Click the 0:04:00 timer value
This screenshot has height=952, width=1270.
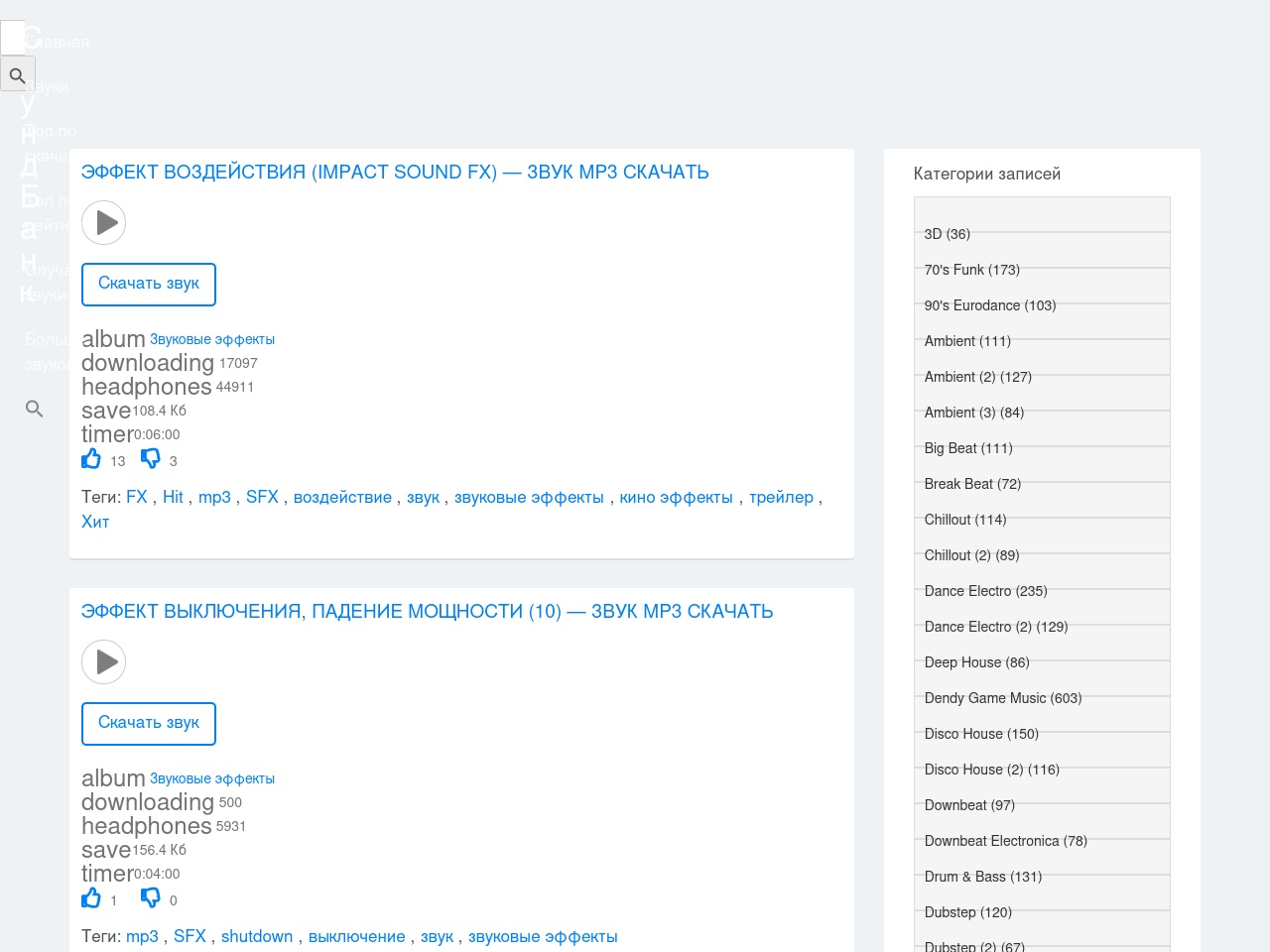tap(157, 874)
